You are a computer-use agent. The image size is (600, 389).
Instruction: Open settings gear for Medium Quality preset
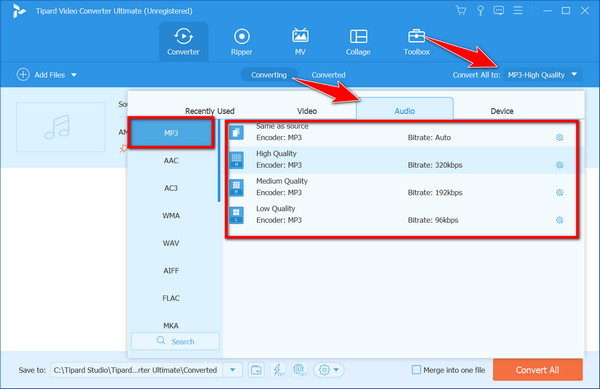pos(559,192)
